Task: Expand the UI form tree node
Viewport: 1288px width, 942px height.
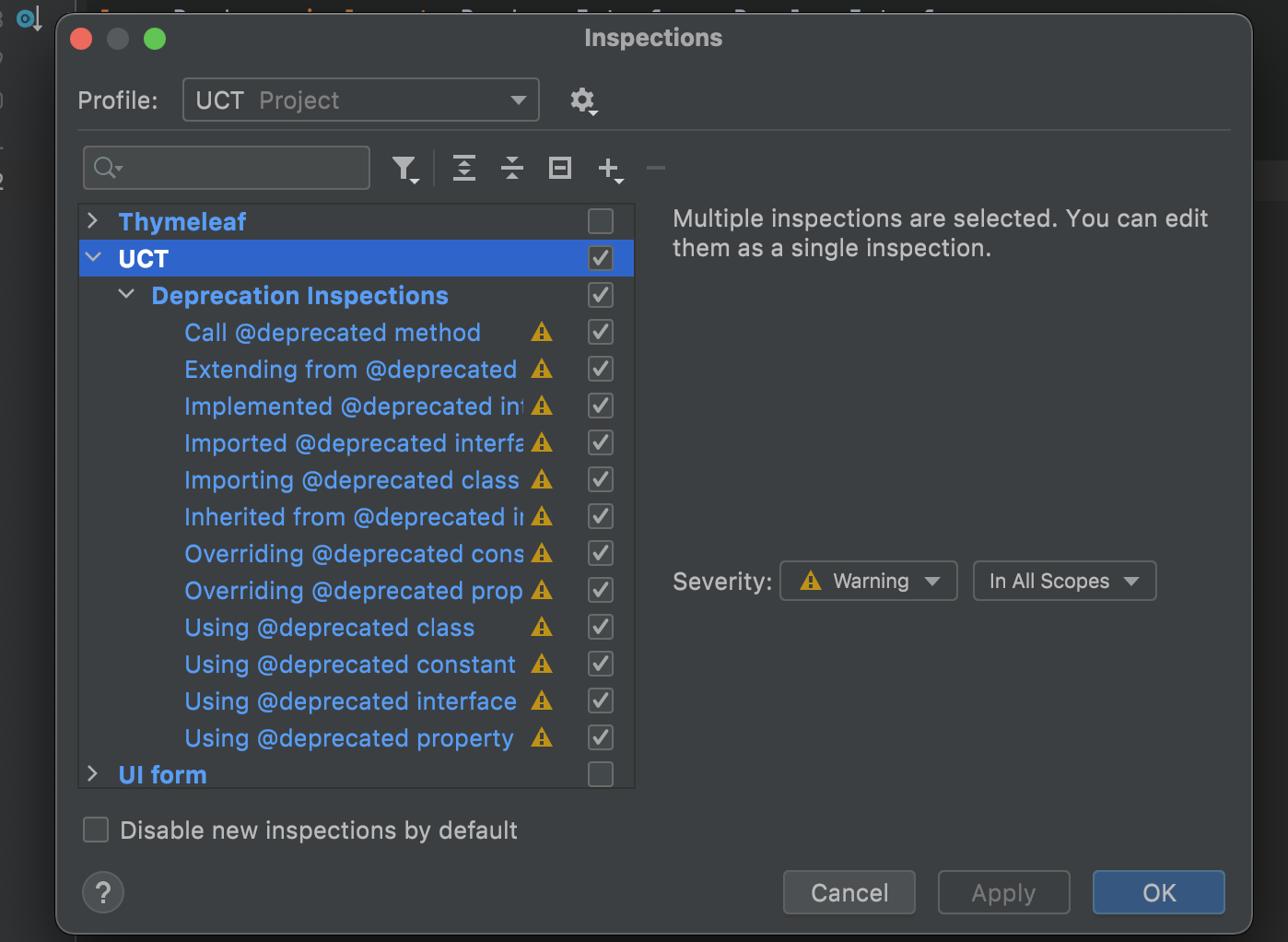Action: [x=92, y=773]
